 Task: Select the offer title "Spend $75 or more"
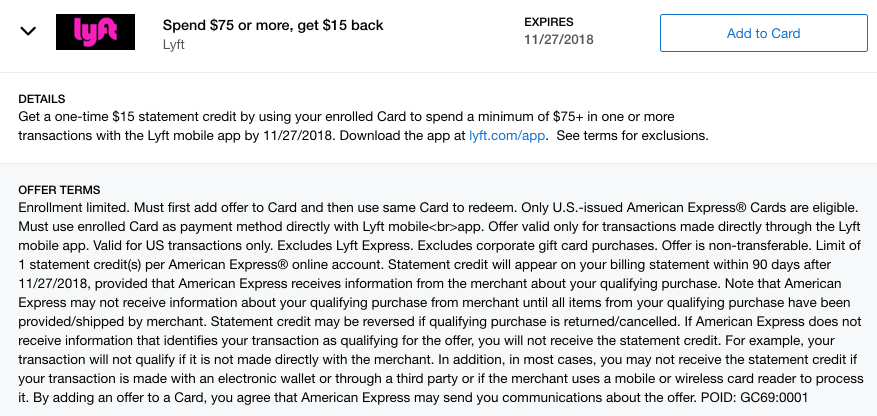click(x=272, y=24)
